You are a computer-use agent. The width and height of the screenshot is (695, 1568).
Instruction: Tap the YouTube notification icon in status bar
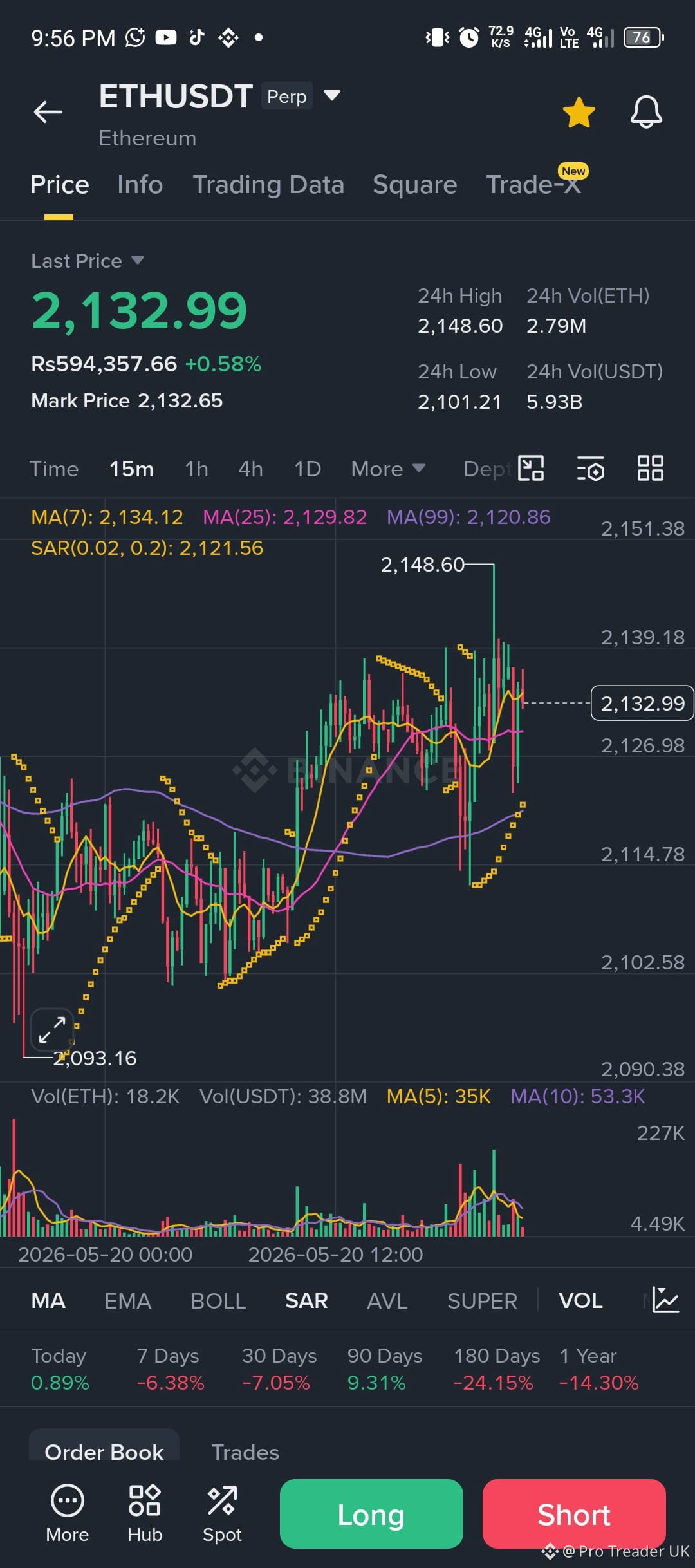[165, 37]
